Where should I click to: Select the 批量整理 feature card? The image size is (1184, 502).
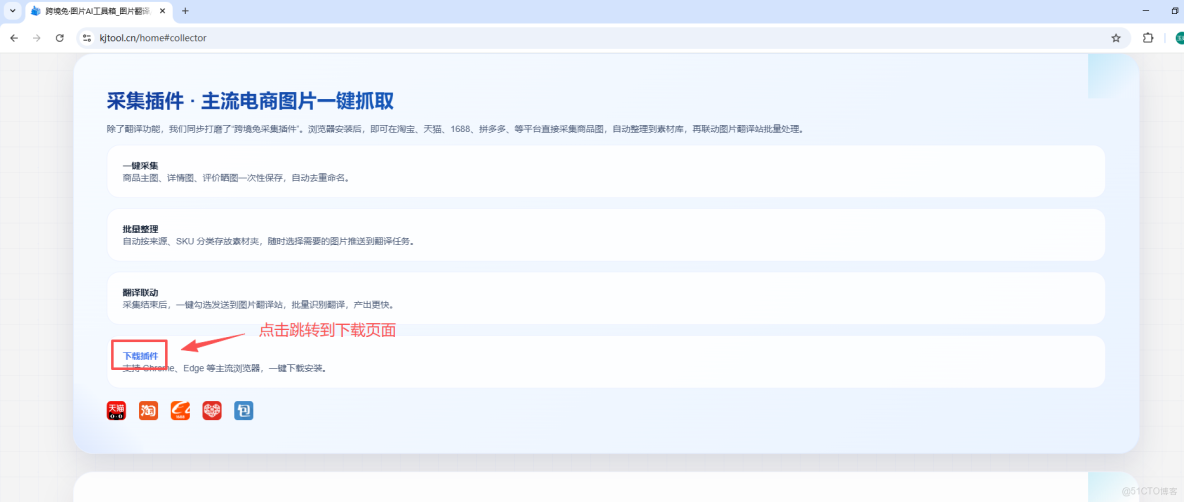coord(606,235)
